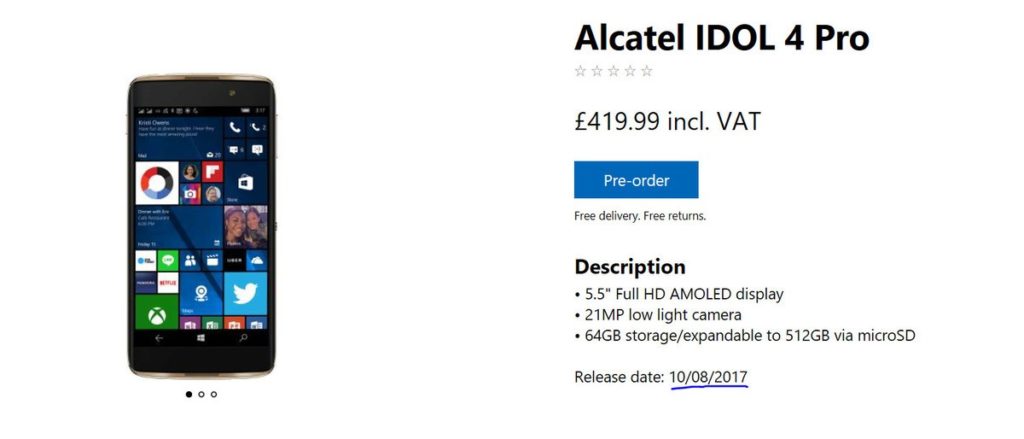Viewport: 1024px width, 439px height.
Task: Click the blue Pre-order button
Action: pyautogui.click(x=636, y=180)
